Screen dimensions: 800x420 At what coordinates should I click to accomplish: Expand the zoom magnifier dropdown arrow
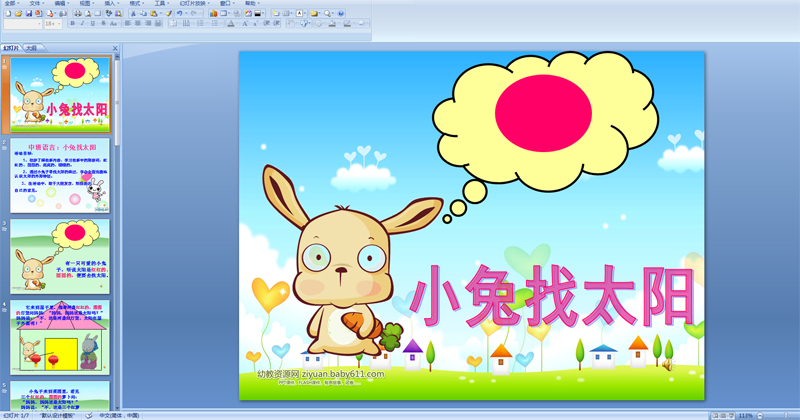(x=333, y=13)
